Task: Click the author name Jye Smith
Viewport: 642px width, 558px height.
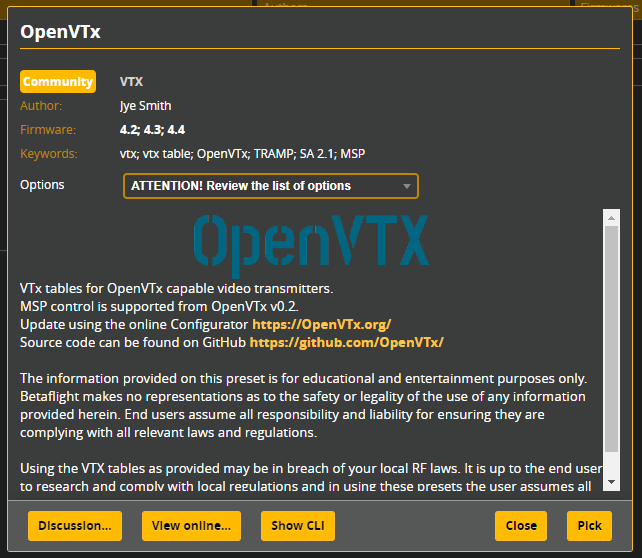Action: [x=145, y=106]
